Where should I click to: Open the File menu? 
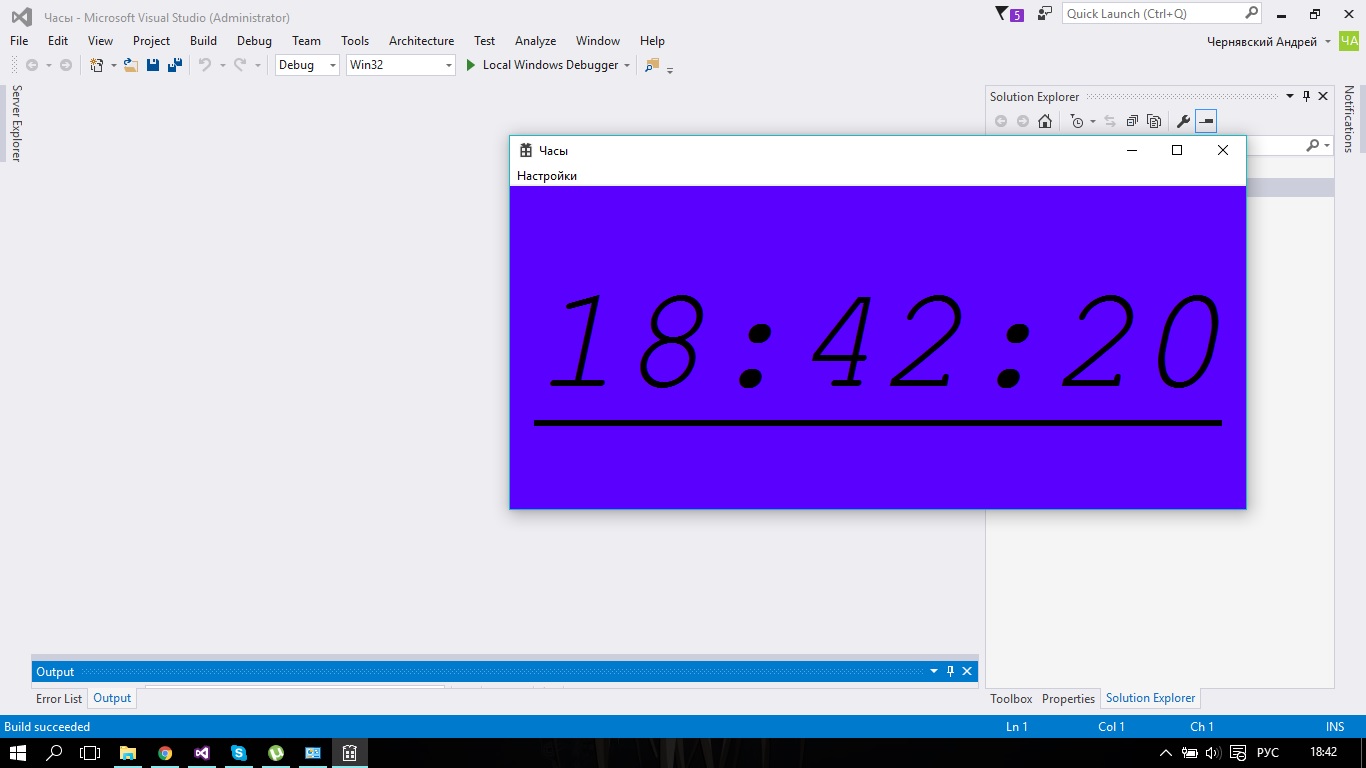point(19,41)
